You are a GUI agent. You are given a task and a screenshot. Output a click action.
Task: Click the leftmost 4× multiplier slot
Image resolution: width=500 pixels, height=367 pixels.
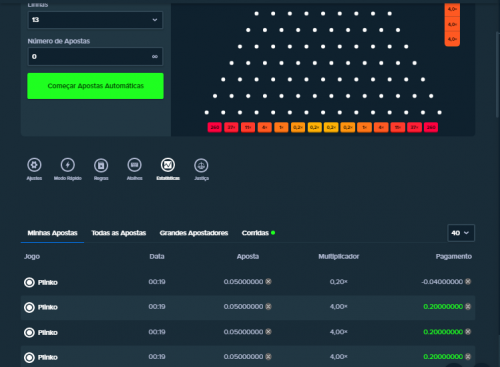click(265, 127)
